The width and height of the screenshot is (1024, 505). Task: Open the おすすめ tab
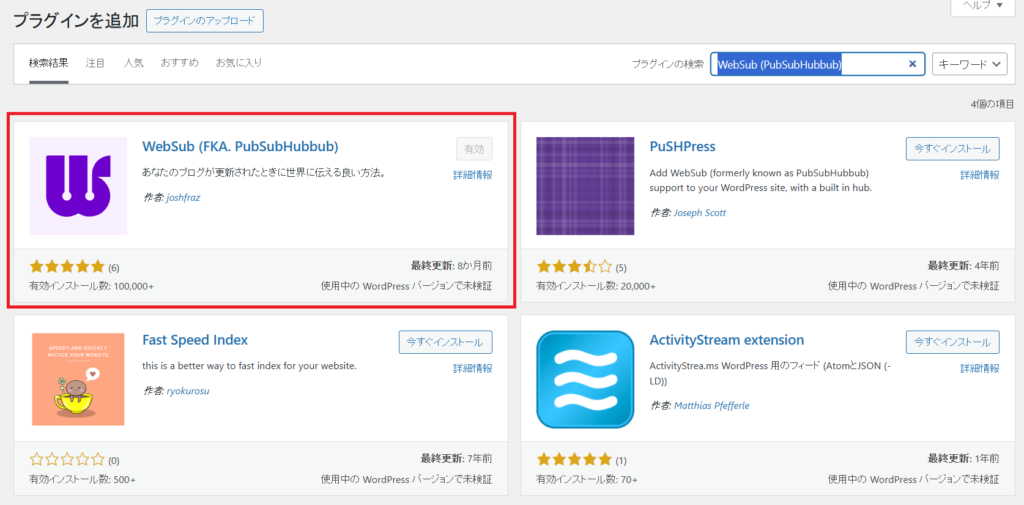(x=179, y=63)
